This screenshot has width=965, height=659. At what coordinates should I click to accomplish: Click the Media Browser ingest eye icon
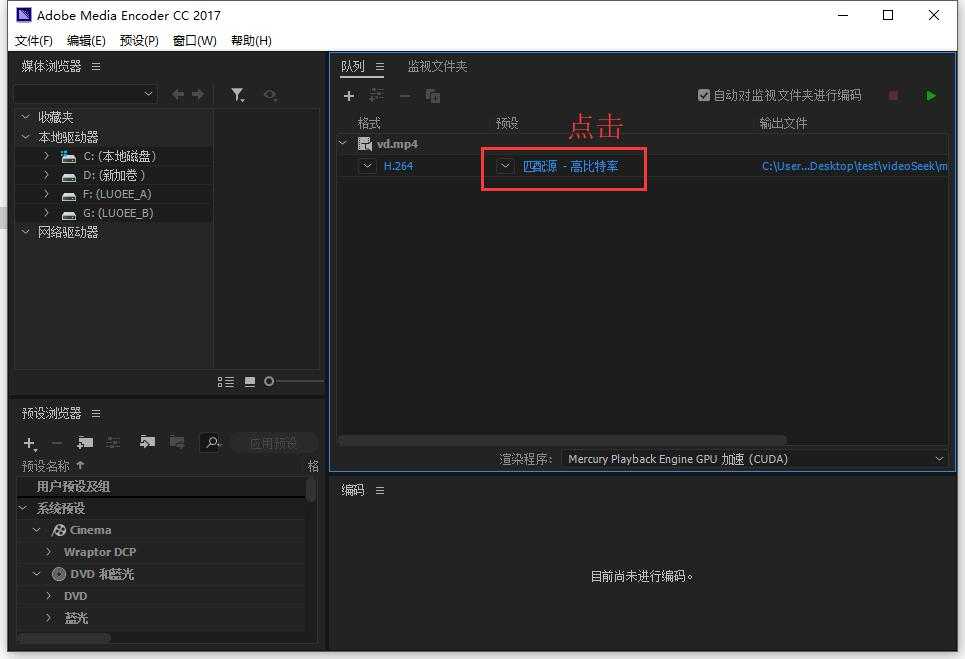pyautogui.click(x=270, y=95)
